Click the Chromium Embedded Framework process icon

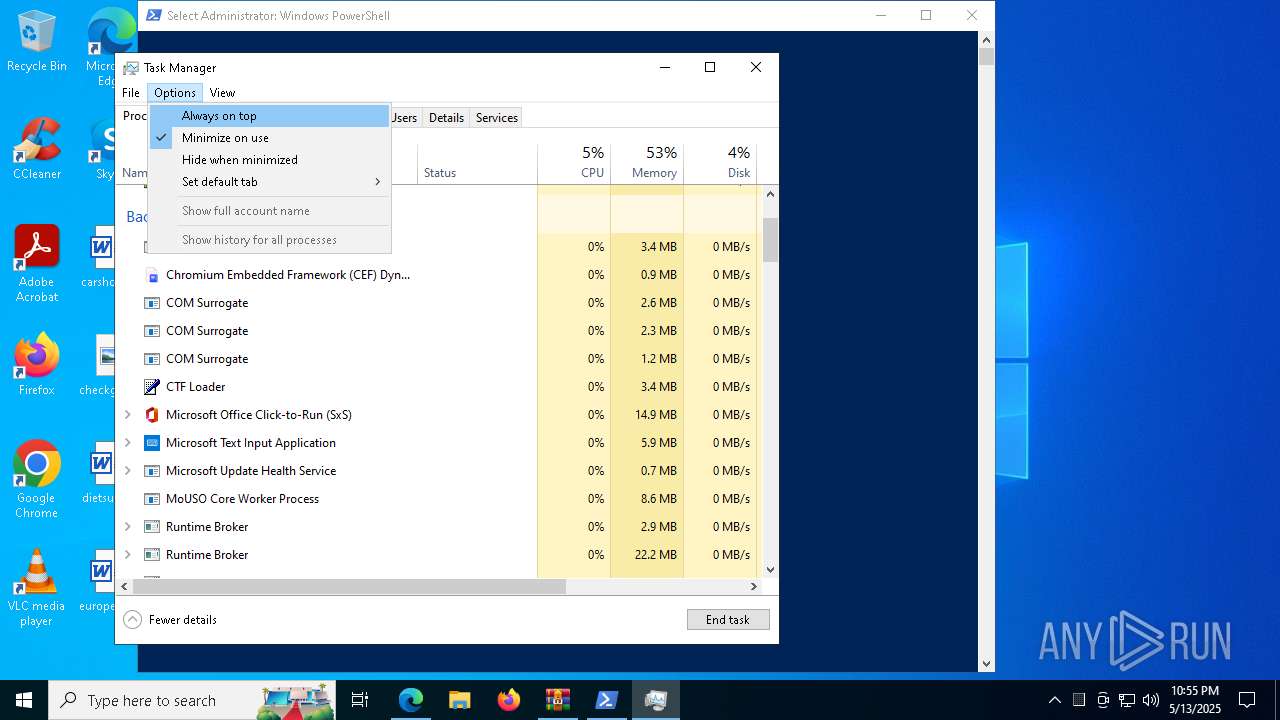152,275
